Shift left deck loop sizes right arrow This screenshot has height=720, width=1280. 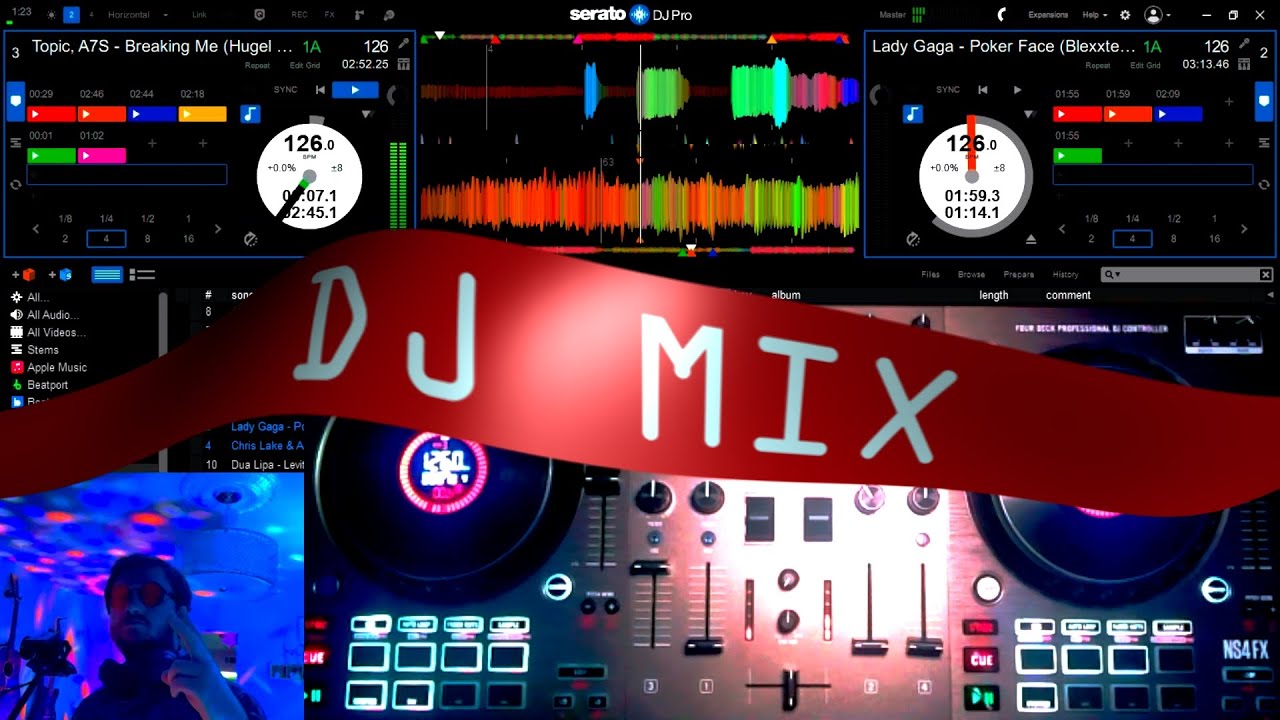tap(218, 229)
